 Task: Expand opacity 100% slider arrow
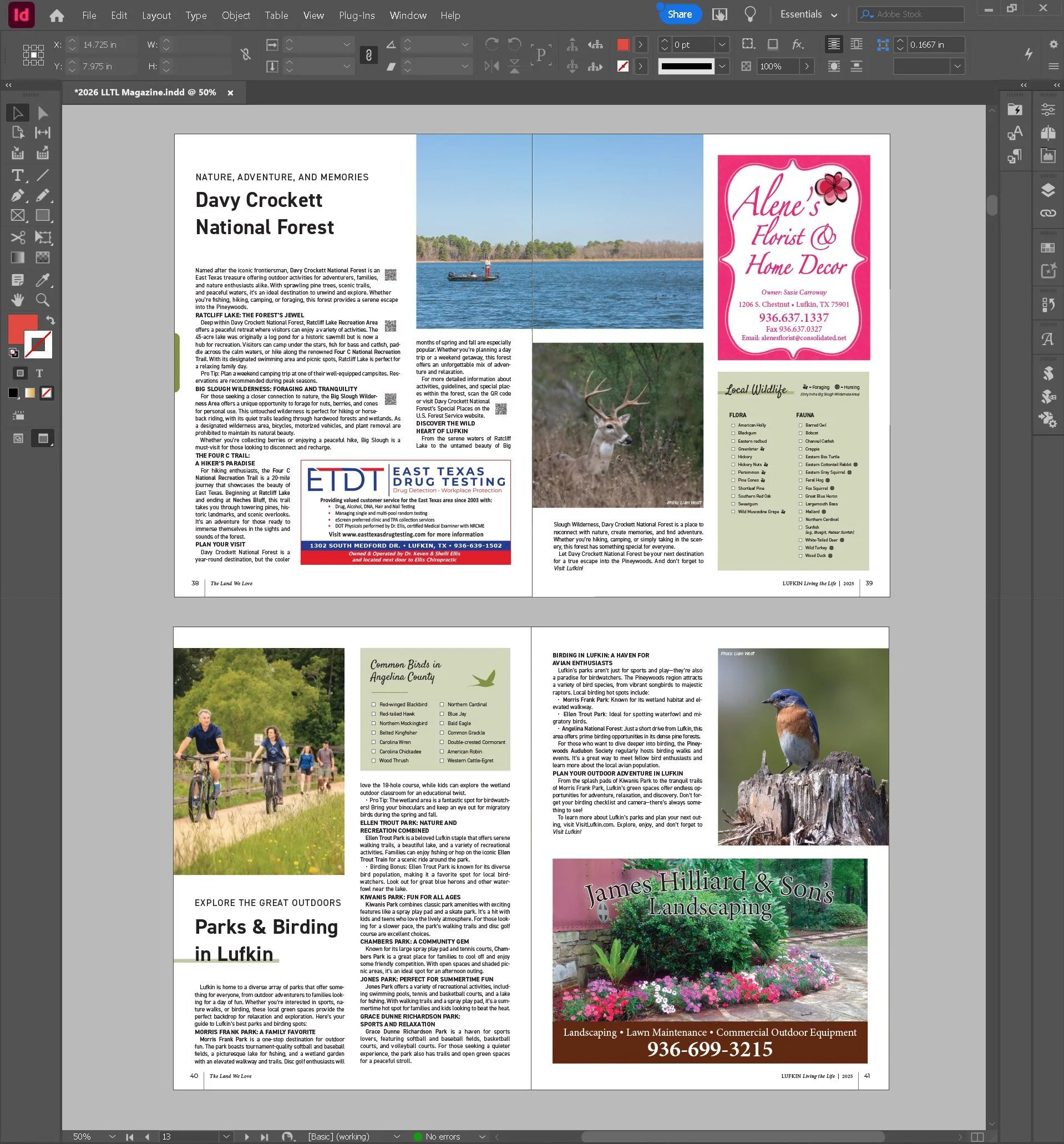click(x=807, y=66)
